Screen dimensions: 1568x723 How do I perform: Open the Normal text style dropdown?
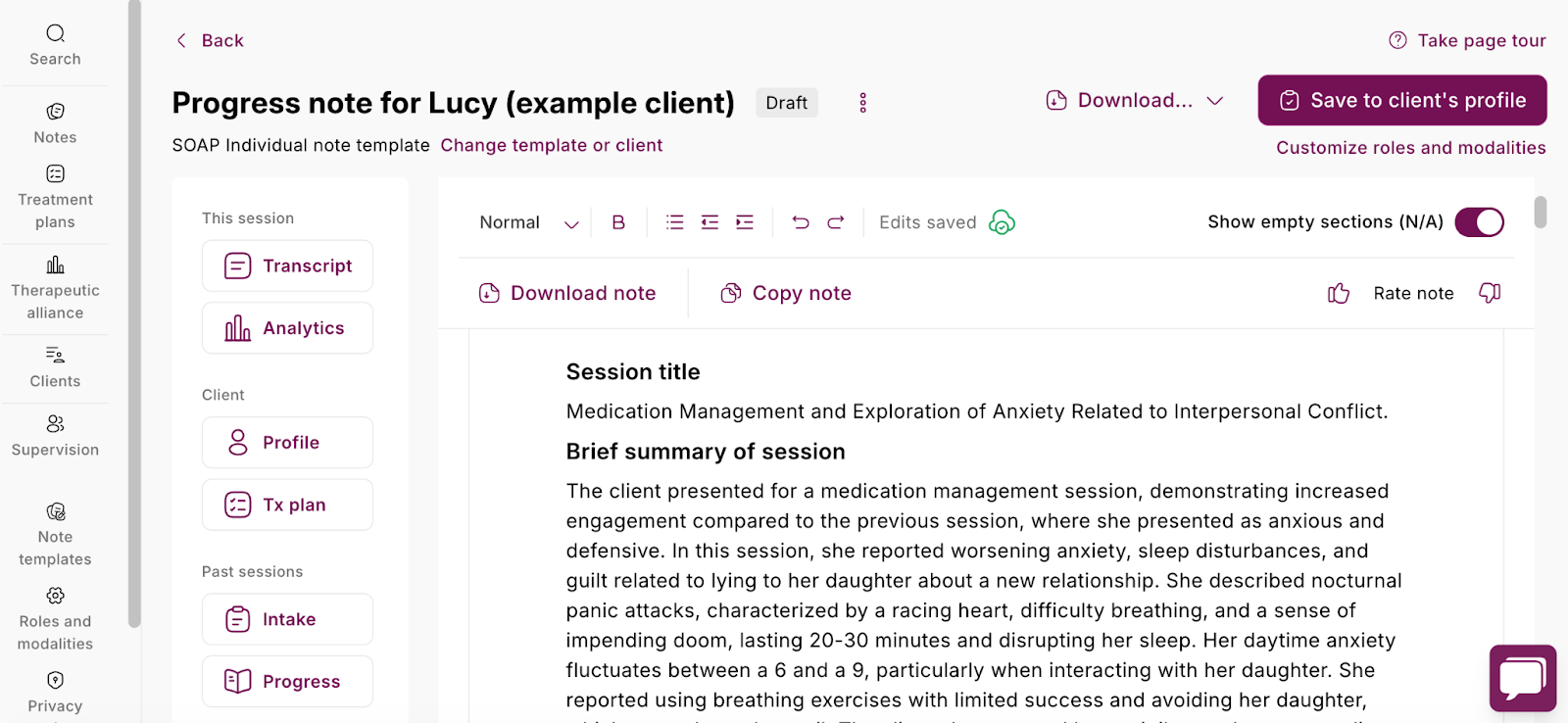coord(529,222)
